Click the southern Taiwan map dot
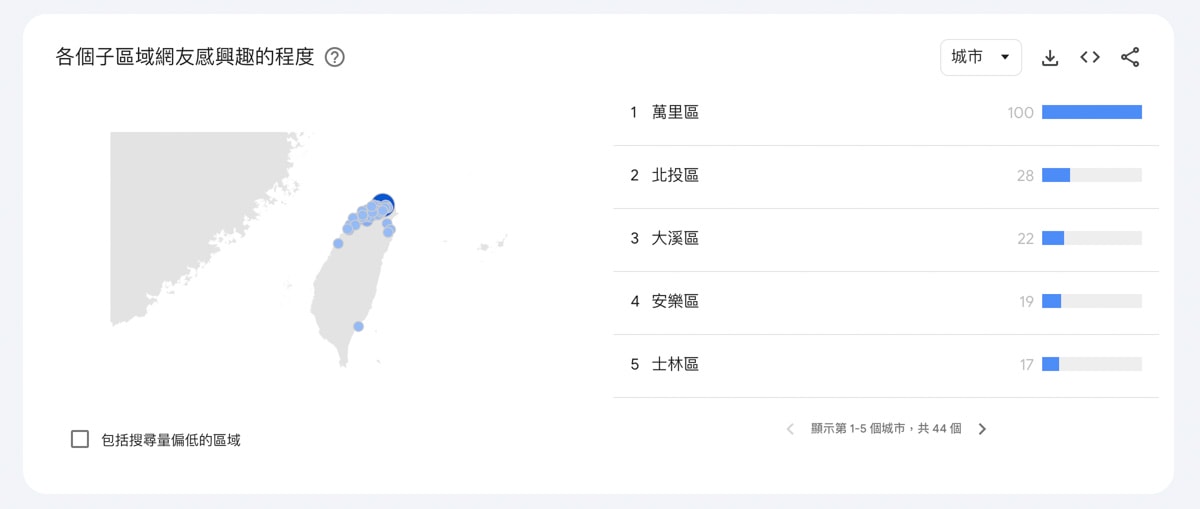This screenshot has width=1200, height=509. (358, 326)
